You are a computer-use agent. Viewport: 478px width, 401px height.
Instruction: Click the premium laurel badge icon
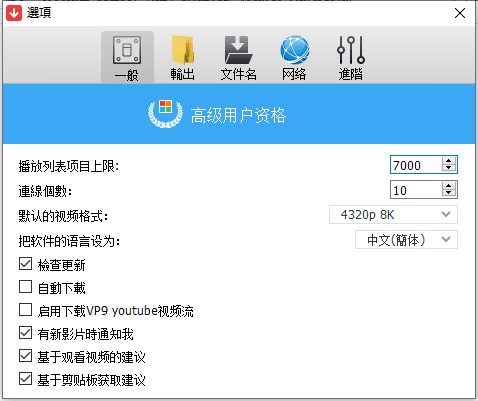coord(165,113)
